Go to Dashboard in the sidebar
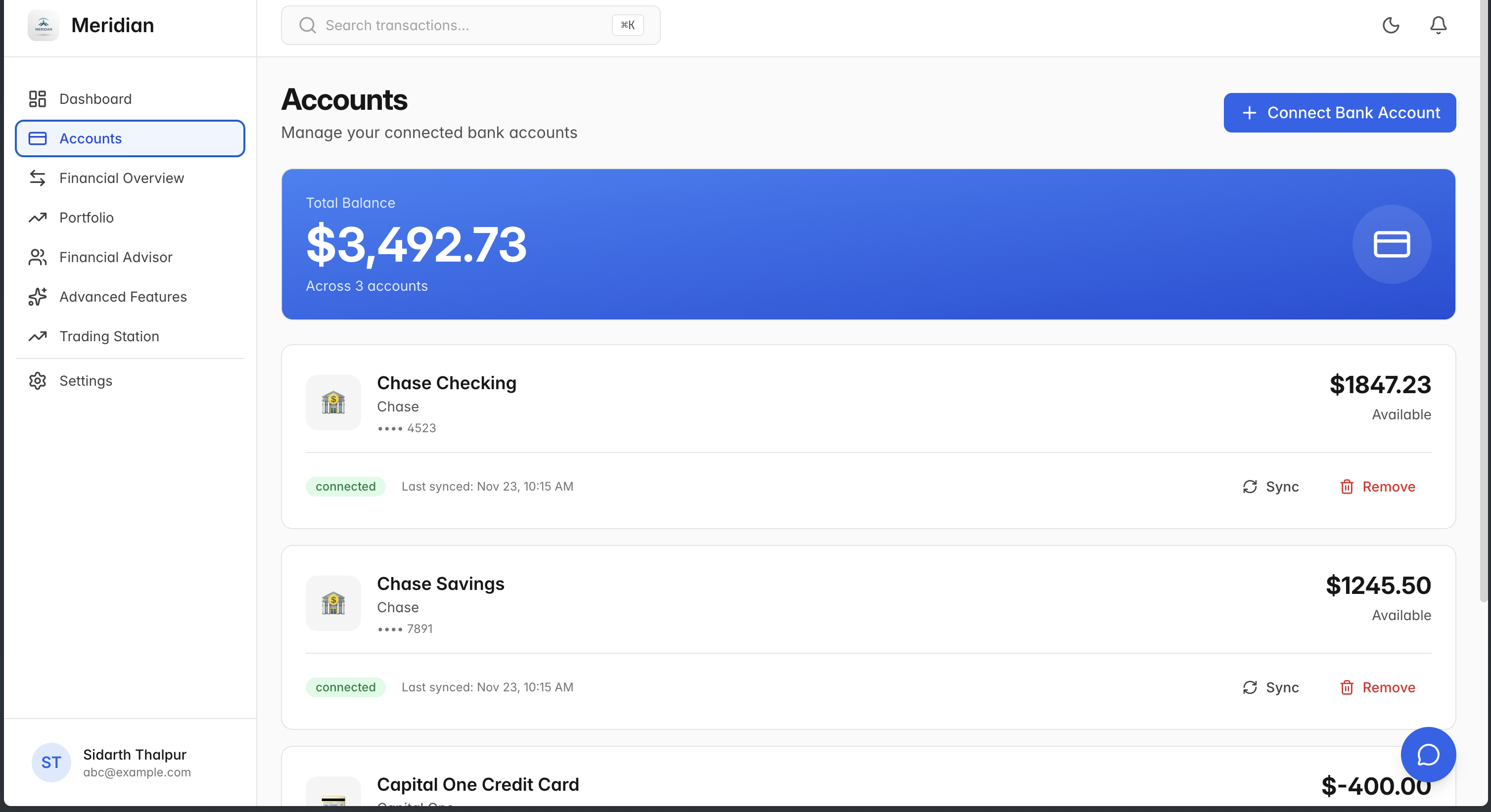Image resolution: width=1491 pixels, height=812 pixels. click(x=95, y=99)
